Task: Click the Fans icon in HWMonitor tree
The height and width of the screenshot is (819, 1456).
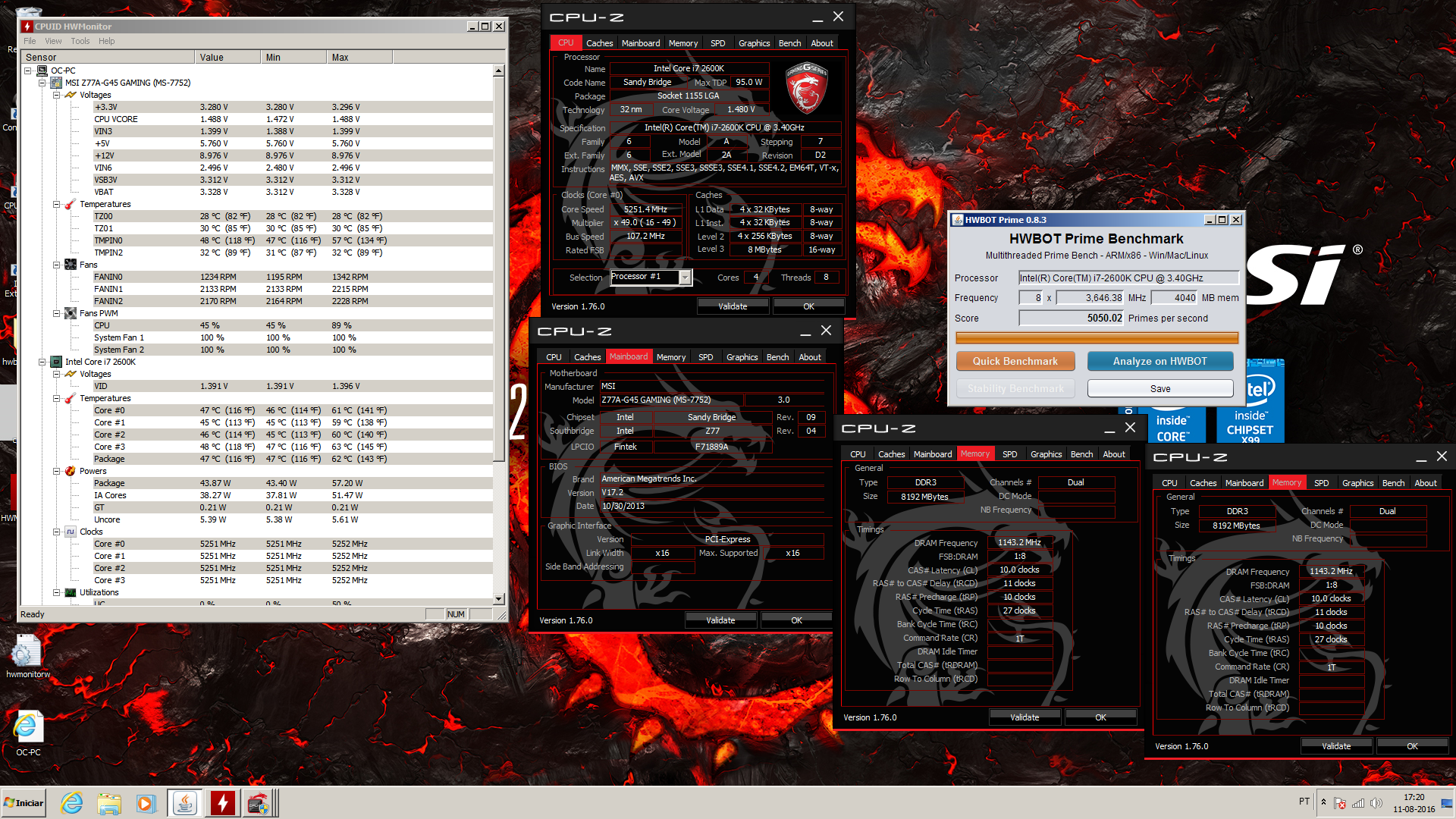Action: point(71,265)
